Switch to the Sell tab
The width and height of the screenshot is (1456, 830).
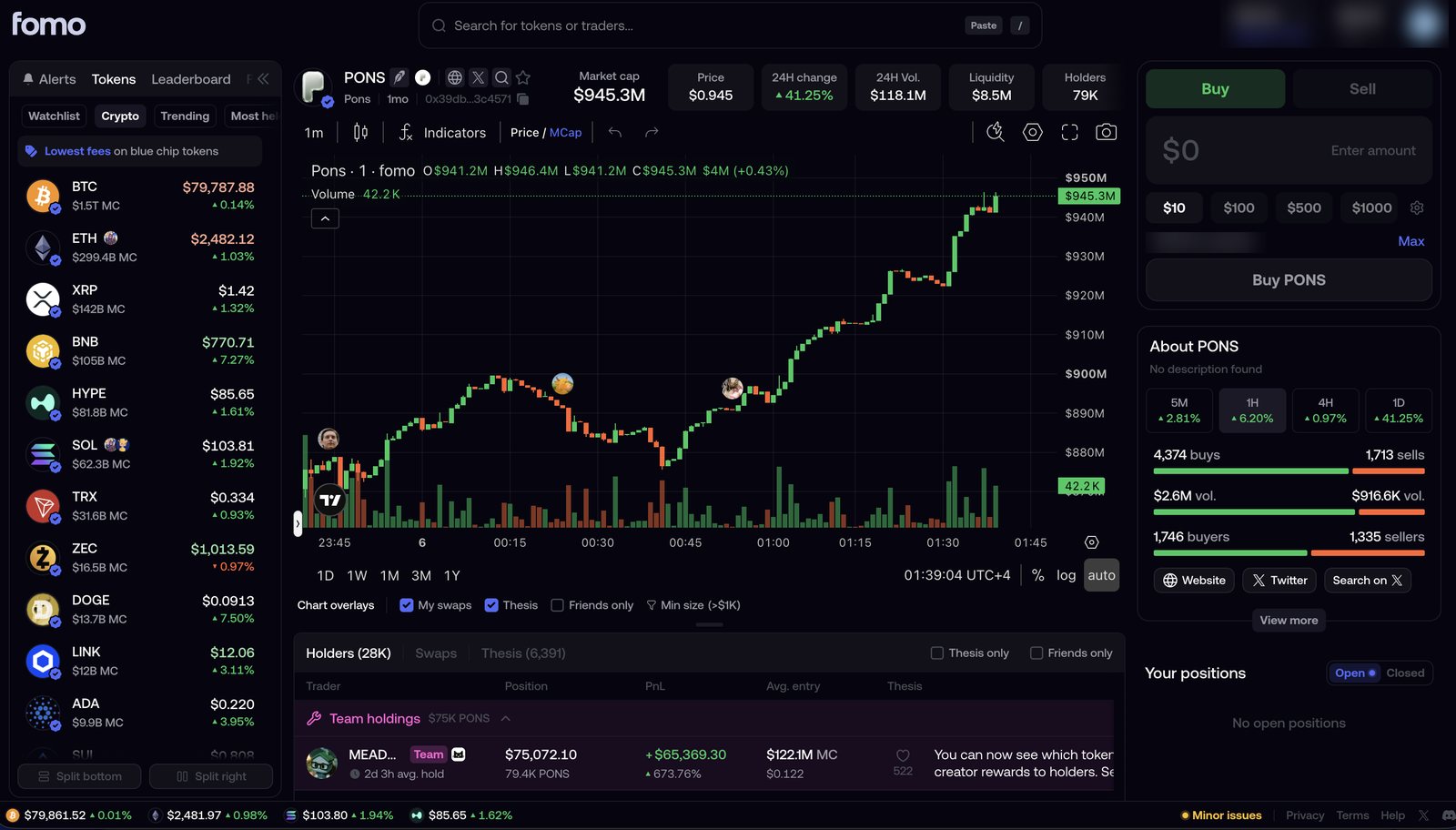(x=1362, y=88)
